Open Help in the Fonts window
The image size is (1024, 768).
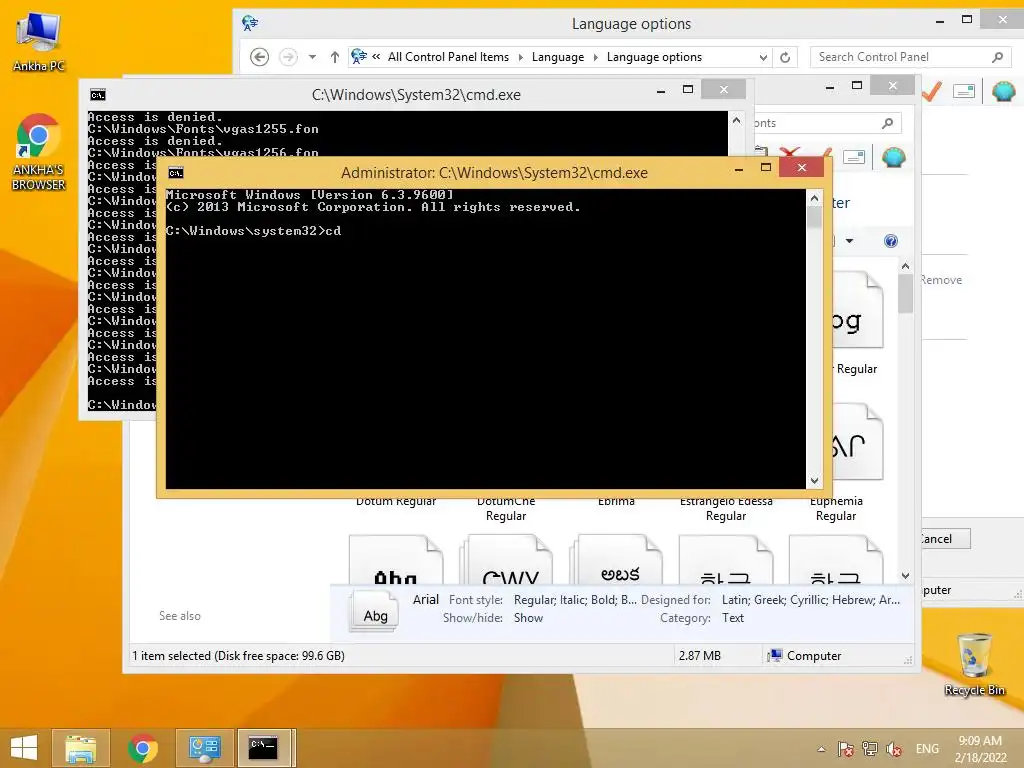click(x=891, y=241)
